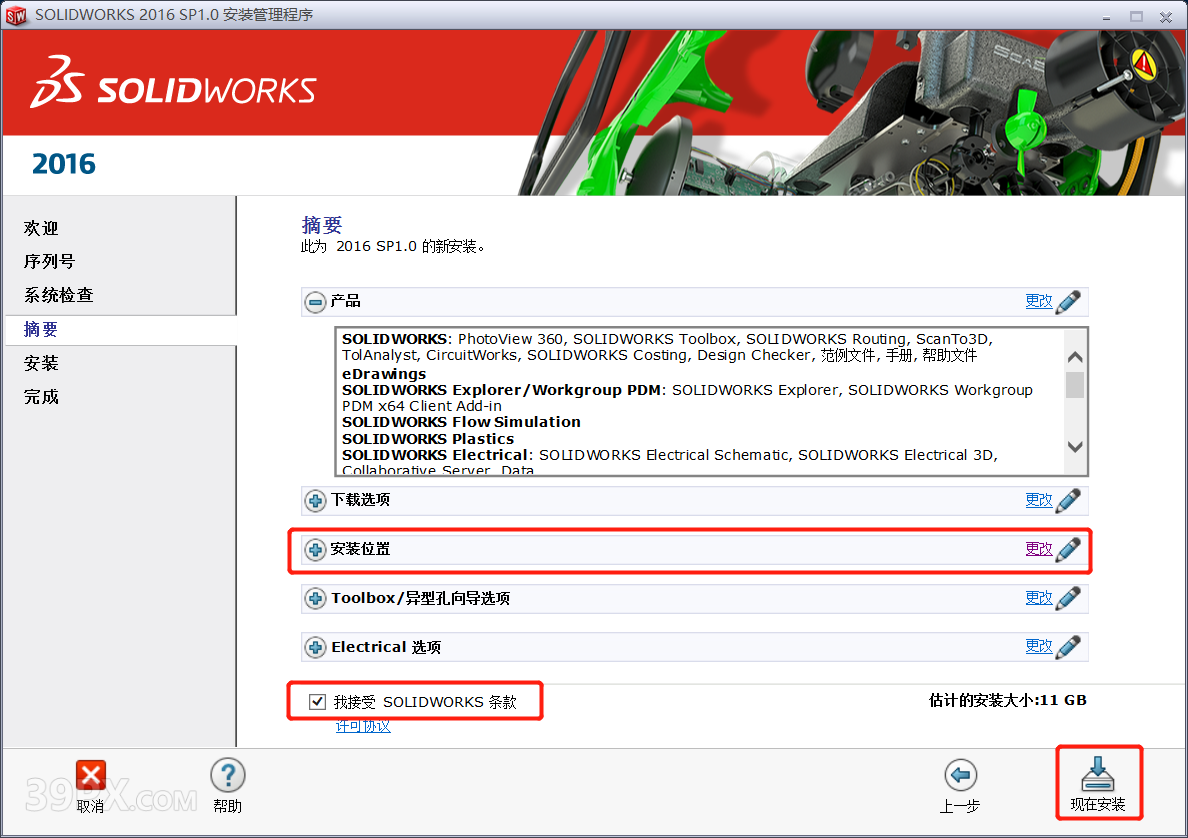This screenshot has height=838, width=1188.
Task: Expand the Toolbox/异型孔向导选项 section
Action: click(x=315, y=597)
